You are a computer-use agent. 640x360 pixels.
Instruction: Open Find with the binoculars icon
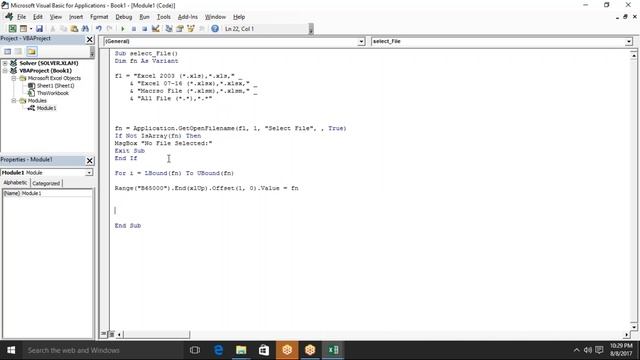pos(85,29)
